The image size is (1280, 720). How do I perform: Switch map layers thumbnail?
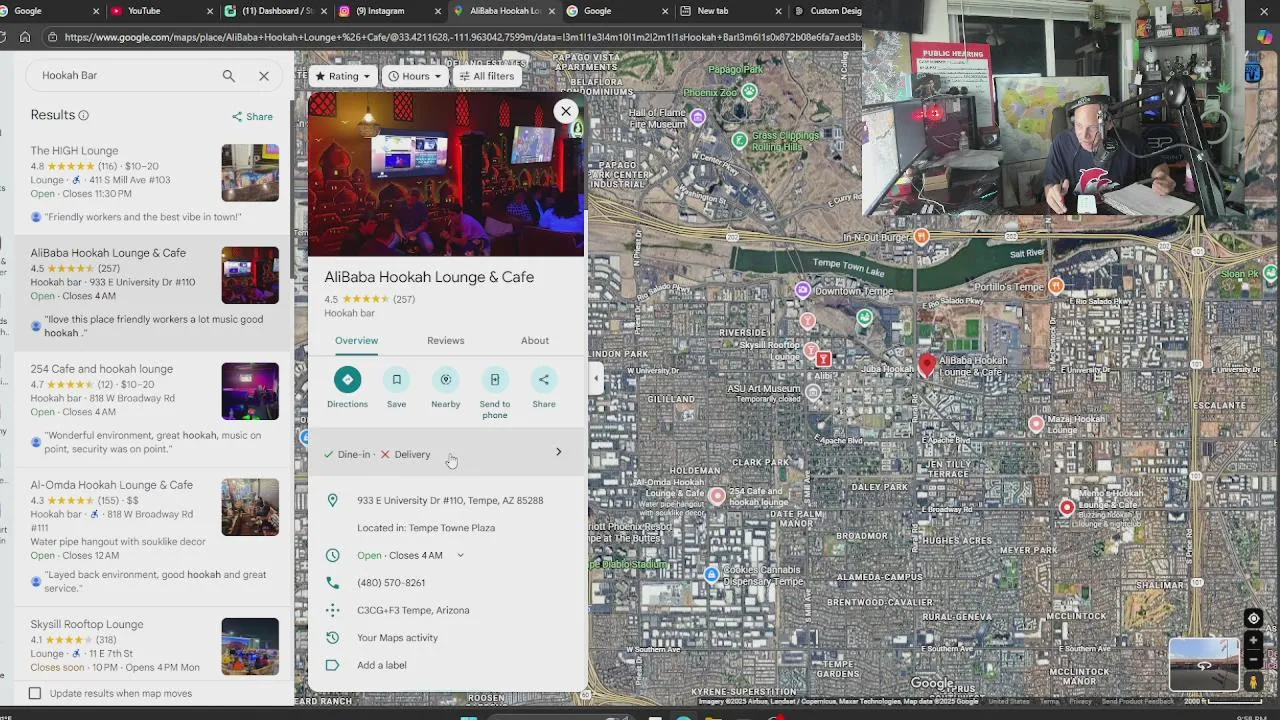[x=1204, y=665]
